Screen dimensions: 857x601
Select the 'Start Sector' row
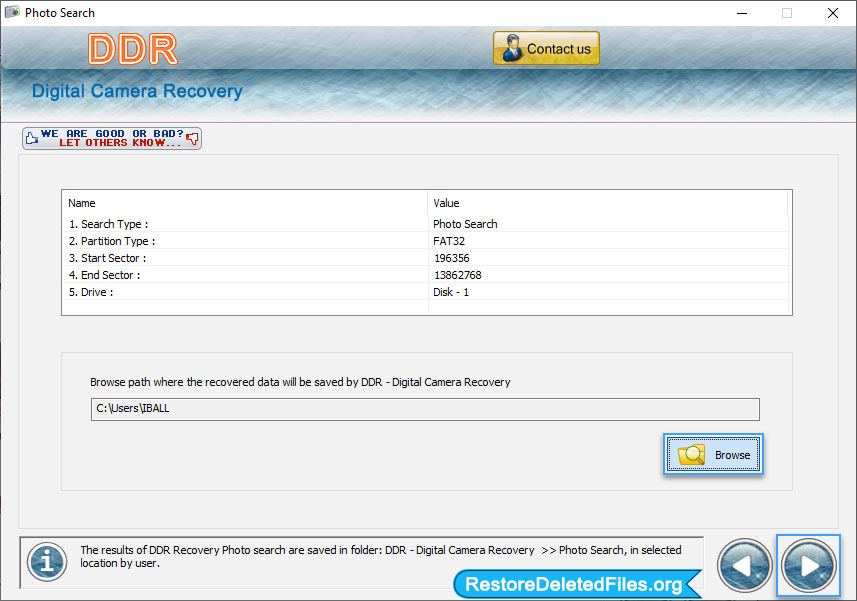[x=426, y=258]
